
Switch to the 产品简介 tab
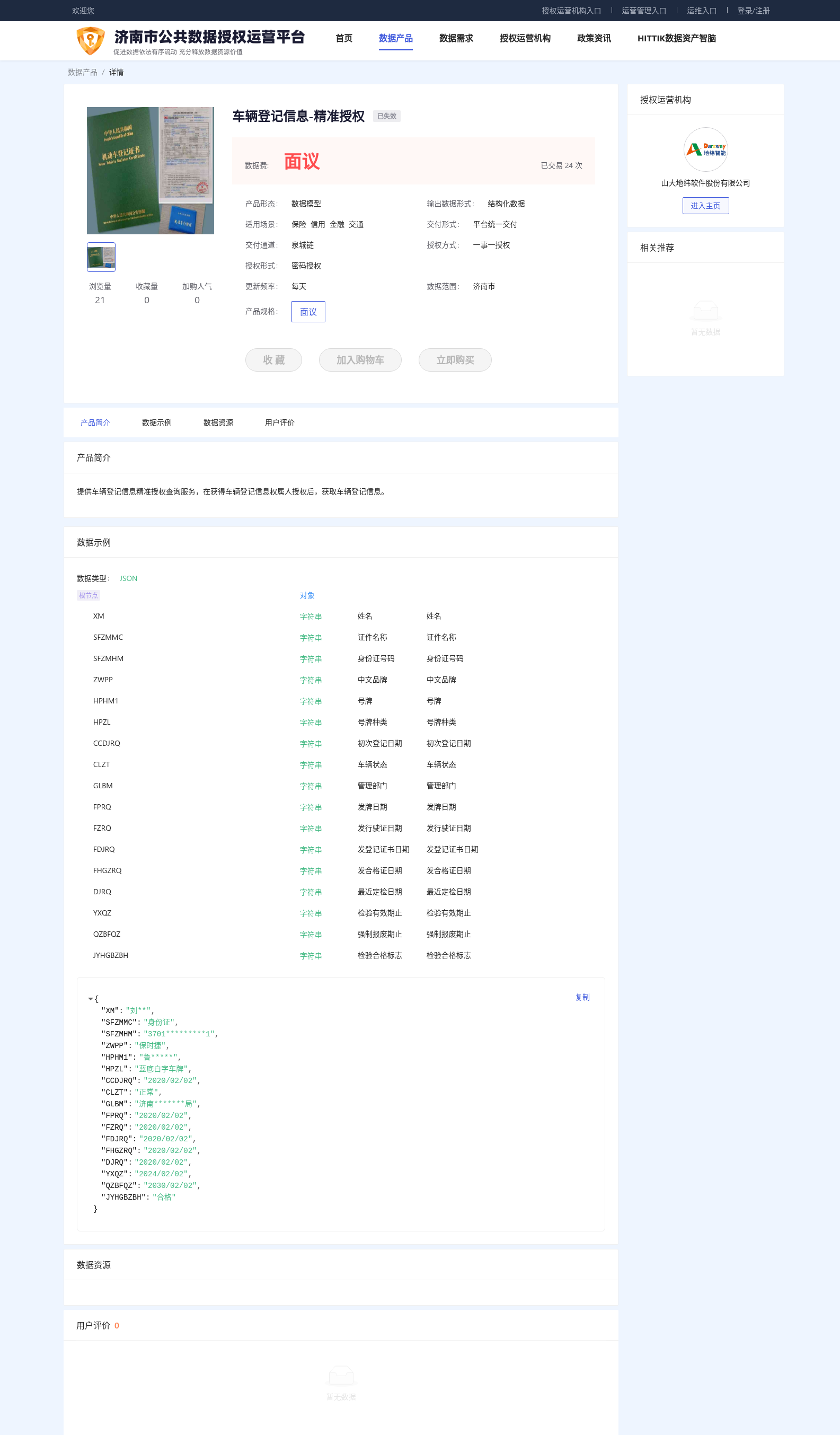click(x=95, y=422)
